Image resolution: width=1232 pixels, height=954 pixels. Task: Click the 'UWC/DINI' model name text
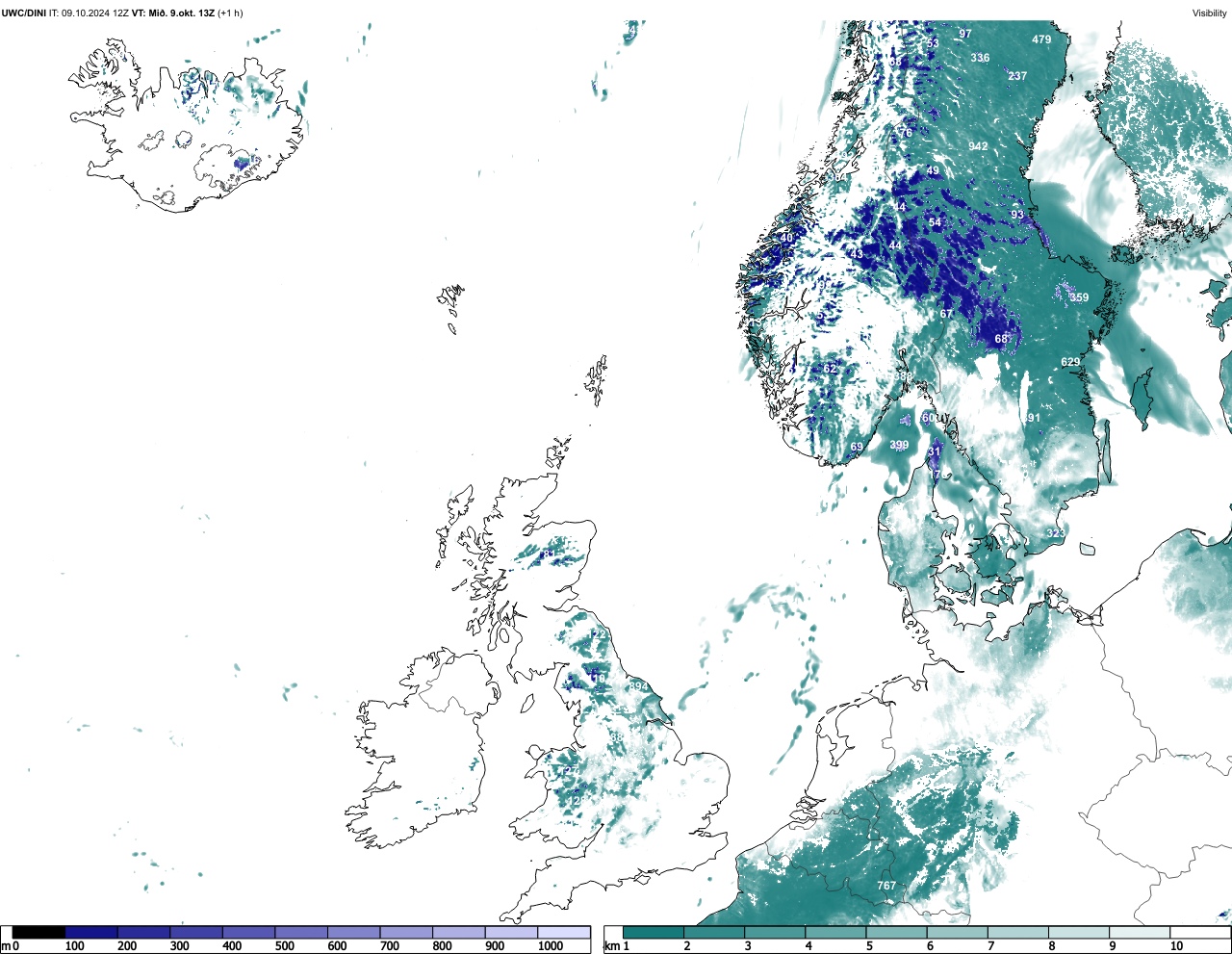point(23,13)
